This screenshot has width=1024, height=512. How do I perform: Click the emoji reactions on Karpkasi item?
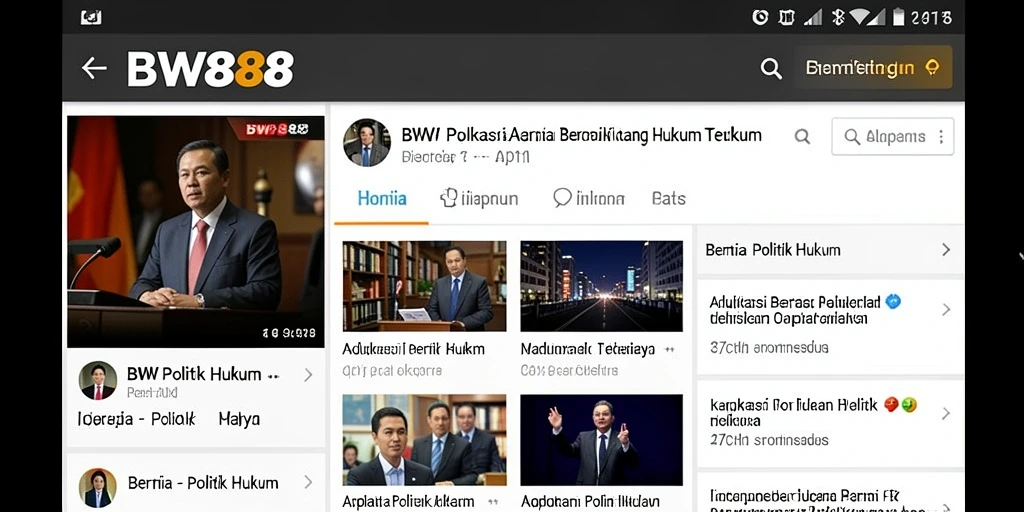tap(900, 406)
